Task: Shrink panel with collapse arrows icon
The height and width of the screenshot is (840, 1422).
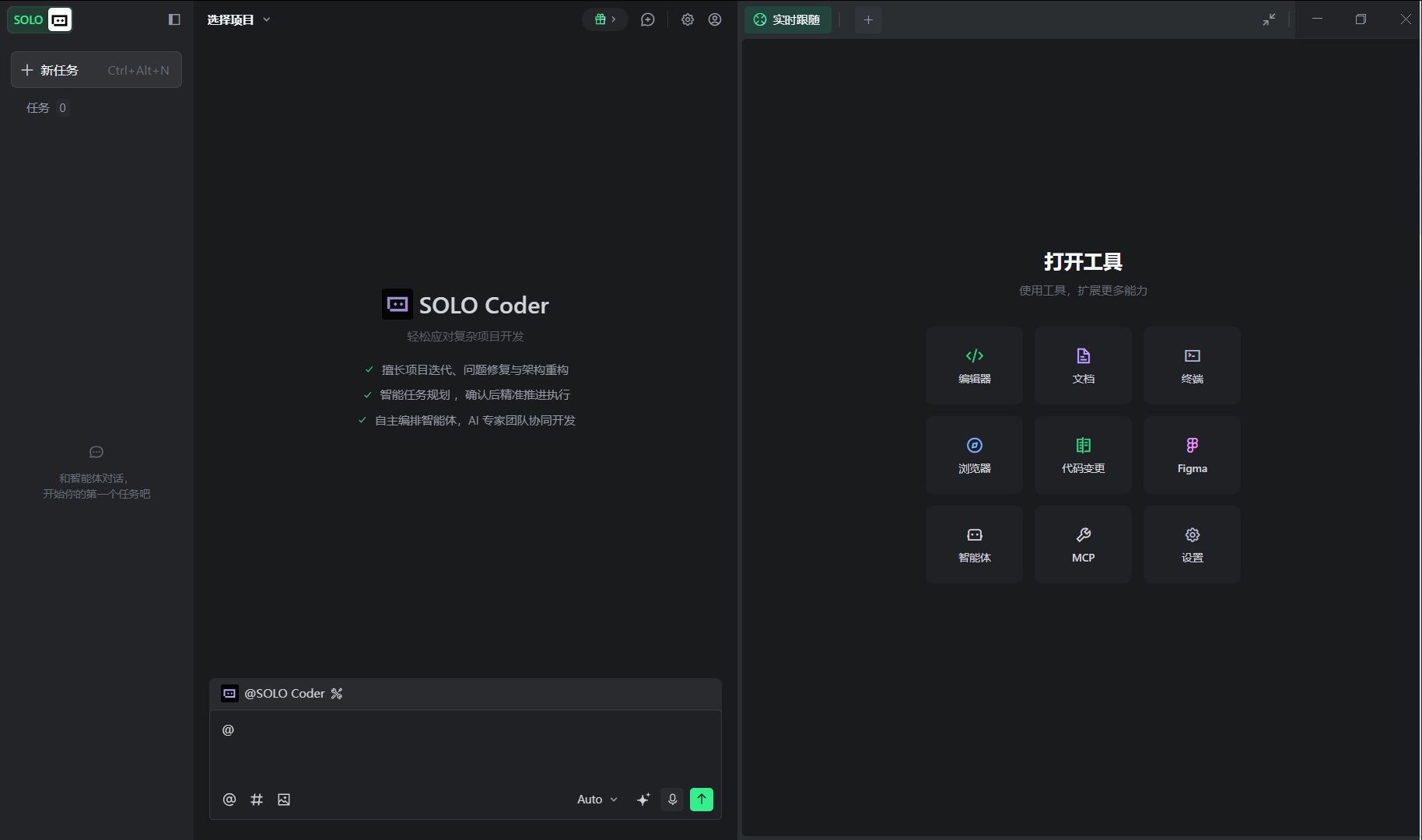Action: click(1269, 19)
